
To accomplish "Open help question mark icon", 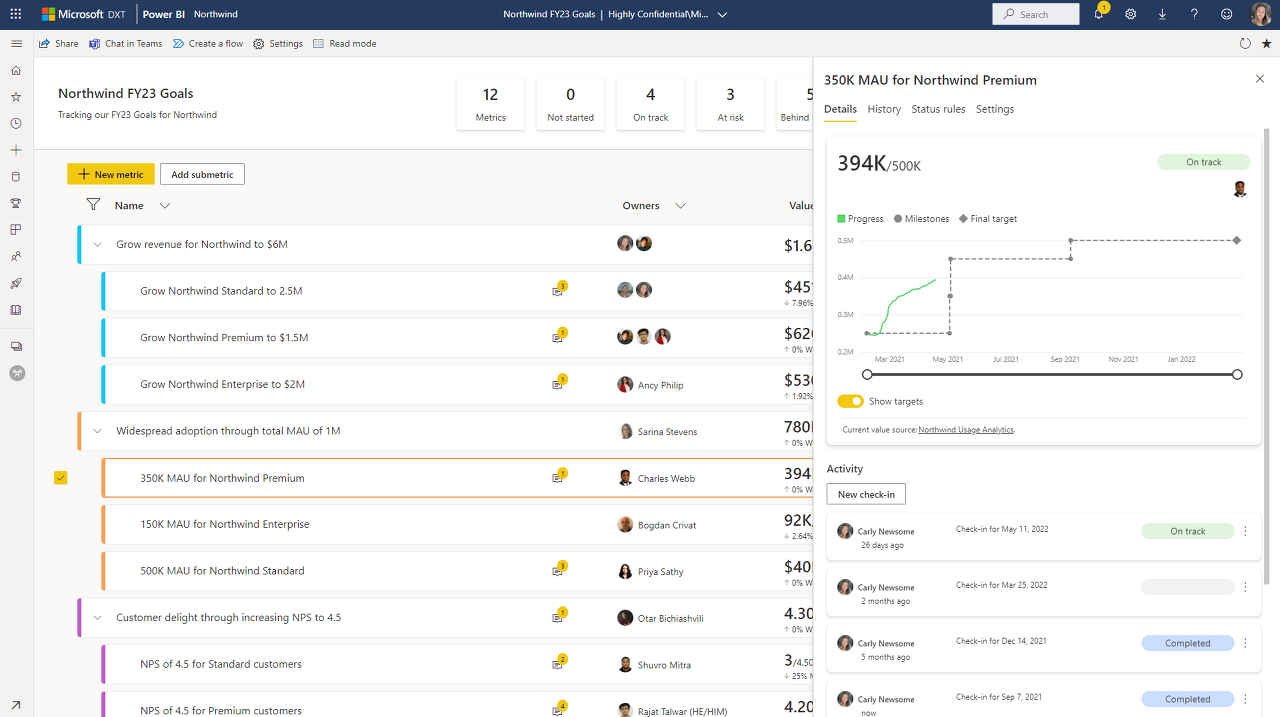I will tap(1194, 14).
